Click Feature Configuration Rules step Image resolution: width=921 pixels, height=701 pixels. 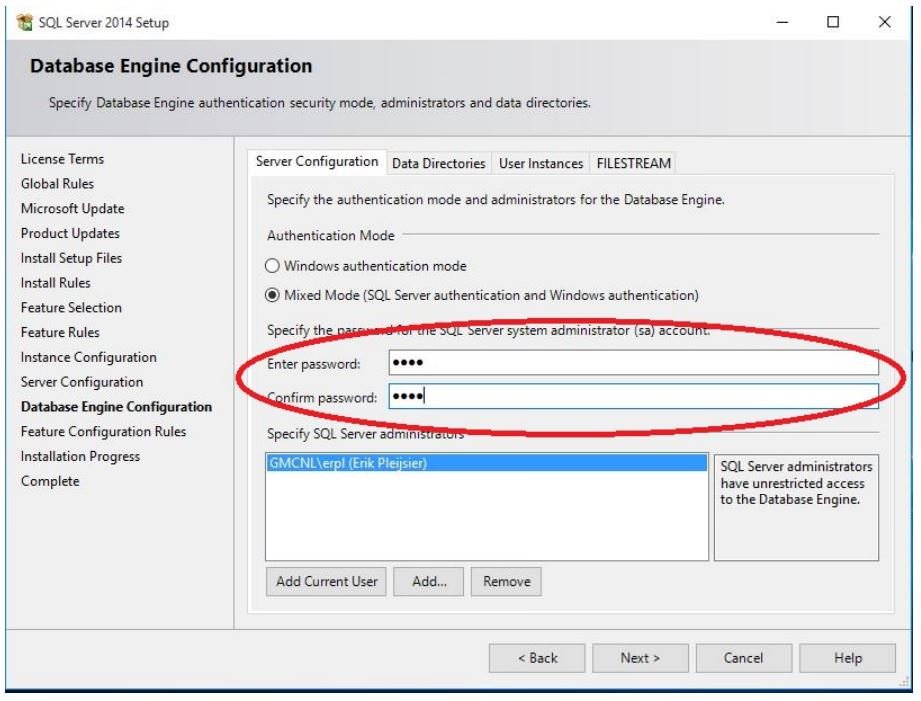pos(103,431)
